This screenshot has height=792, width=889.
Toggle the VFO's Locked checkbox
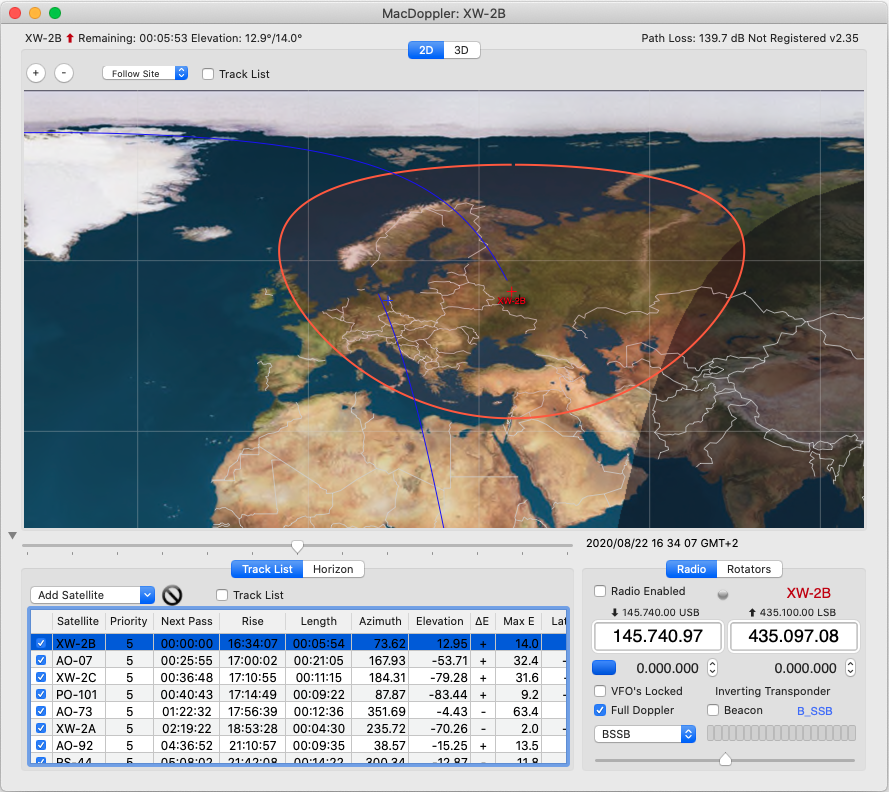(x=600, y=691)
